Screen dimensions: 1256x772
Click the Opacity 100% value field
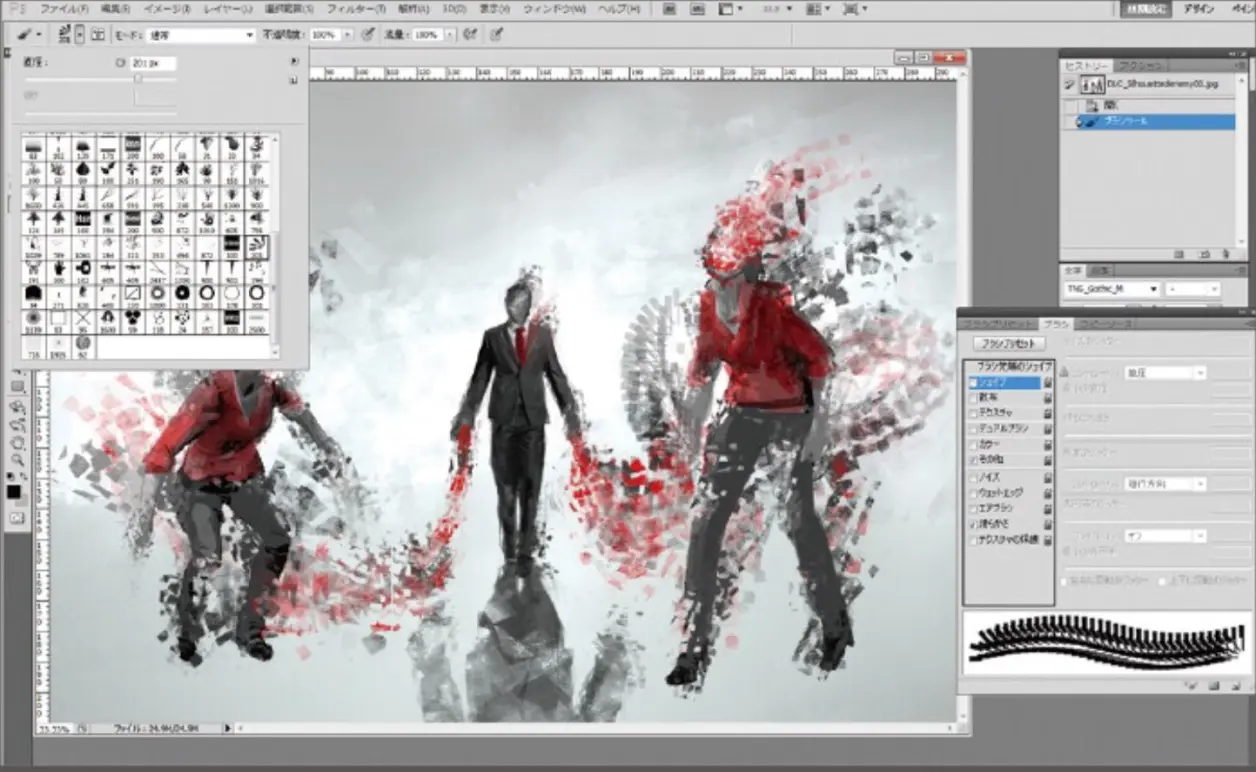pos(326,34)
